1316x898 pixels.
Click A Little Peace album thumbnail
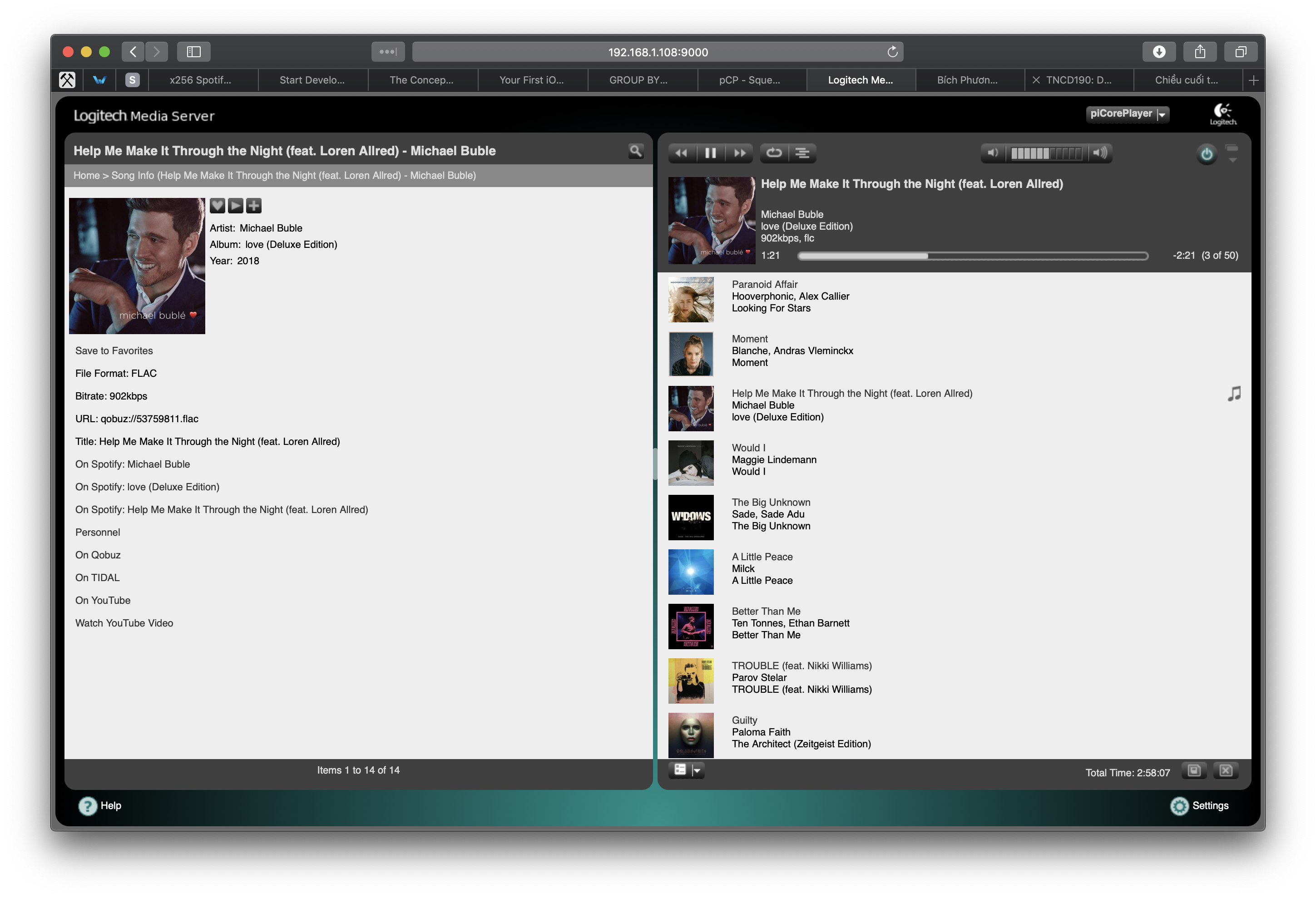pyautogui.click(x=691, y=572)
